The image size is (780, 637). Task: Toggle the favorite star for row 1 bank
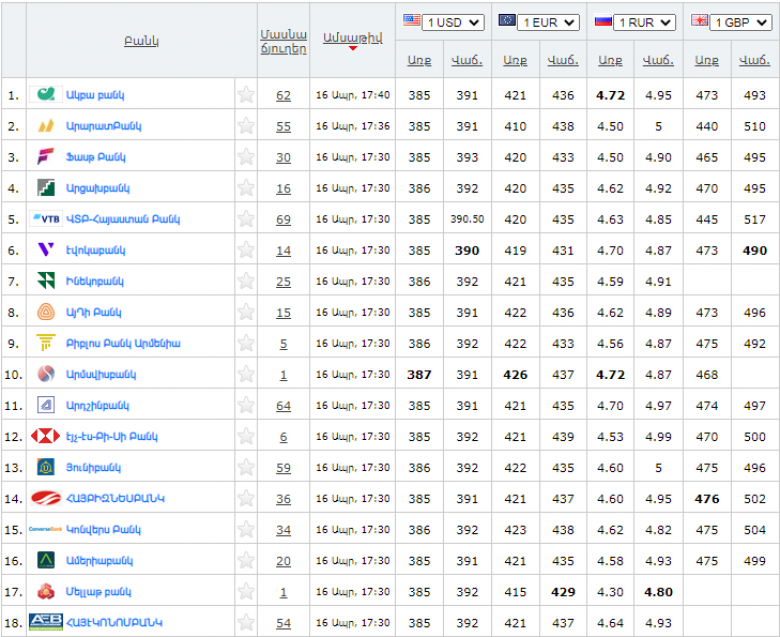tap(246, 96)
